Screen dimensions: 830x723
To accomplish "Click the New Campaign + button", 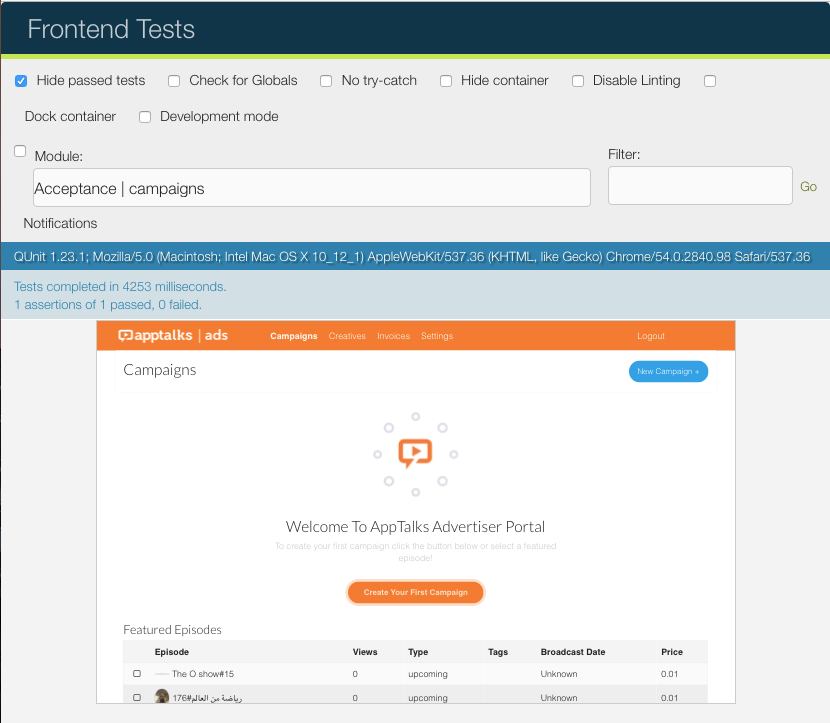I will point(668,371).
